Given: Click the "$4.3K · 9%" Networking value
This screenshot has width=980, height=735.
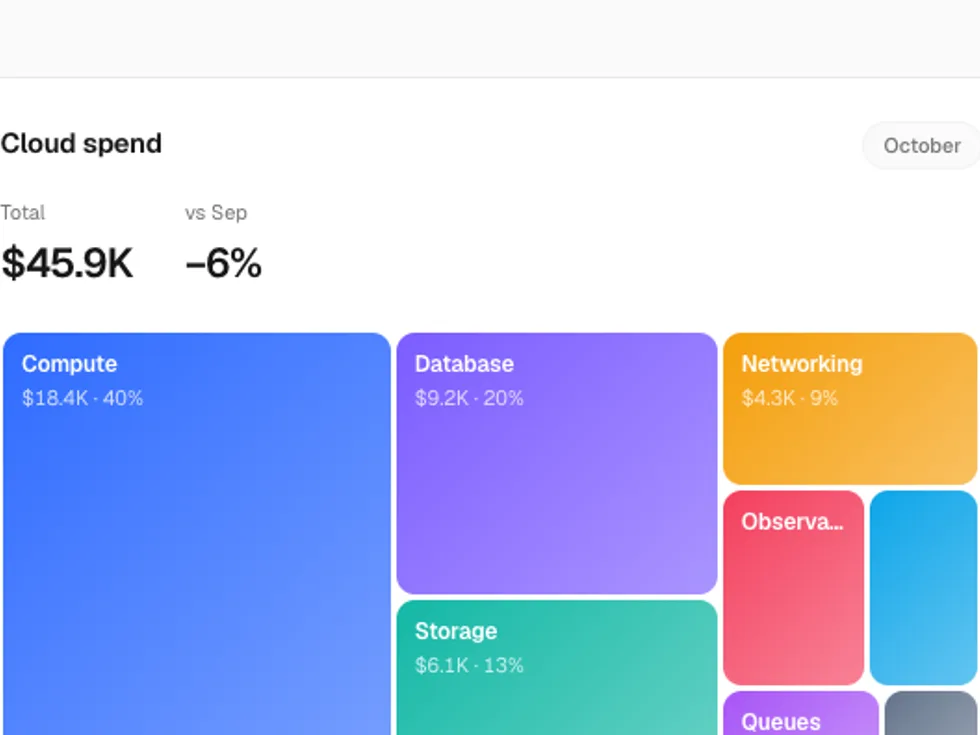Looking at the screenshot, I should pyautogui.click(x=789, y=398).
